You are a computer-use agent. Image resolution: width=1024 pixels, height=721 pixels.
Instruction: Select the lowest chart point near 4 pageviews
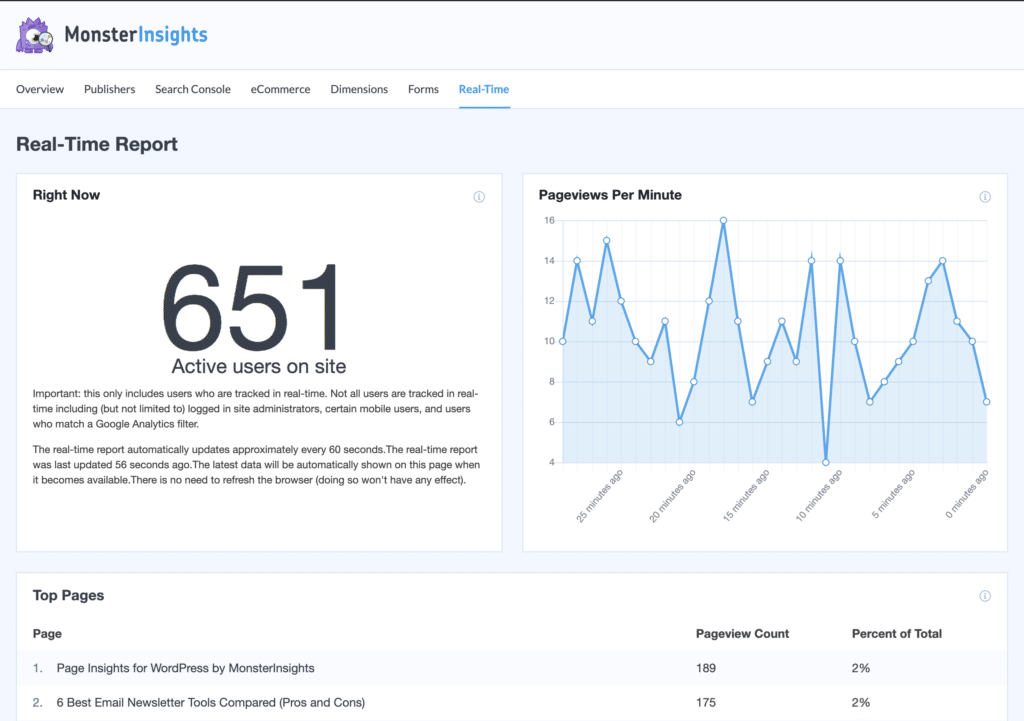coord(825,461)
